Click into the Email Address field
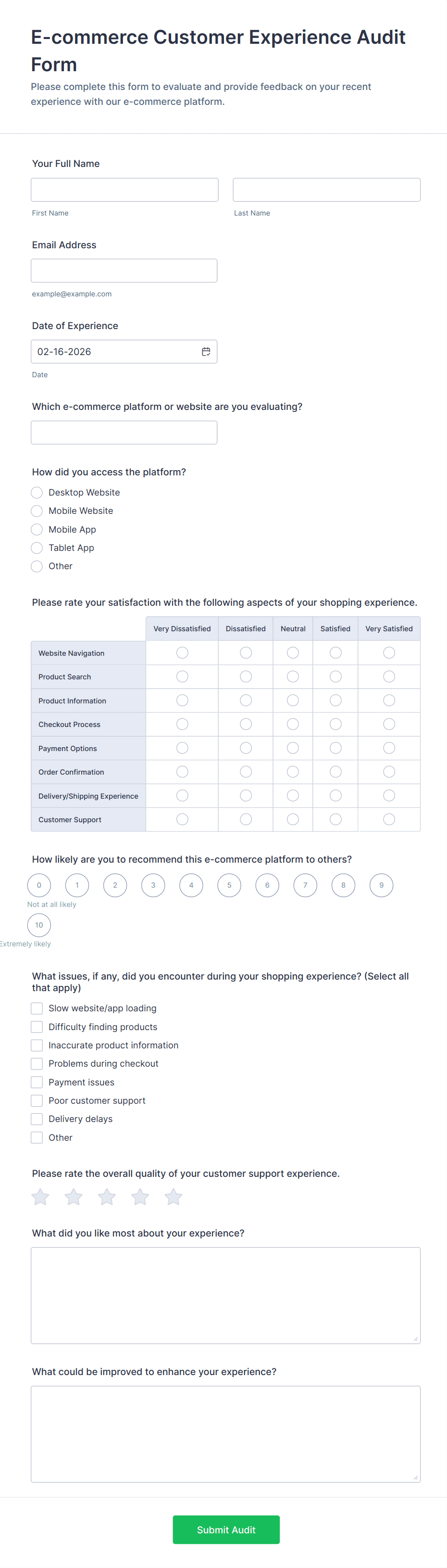This screenshot has height=1568, width=447. (124, 271)
